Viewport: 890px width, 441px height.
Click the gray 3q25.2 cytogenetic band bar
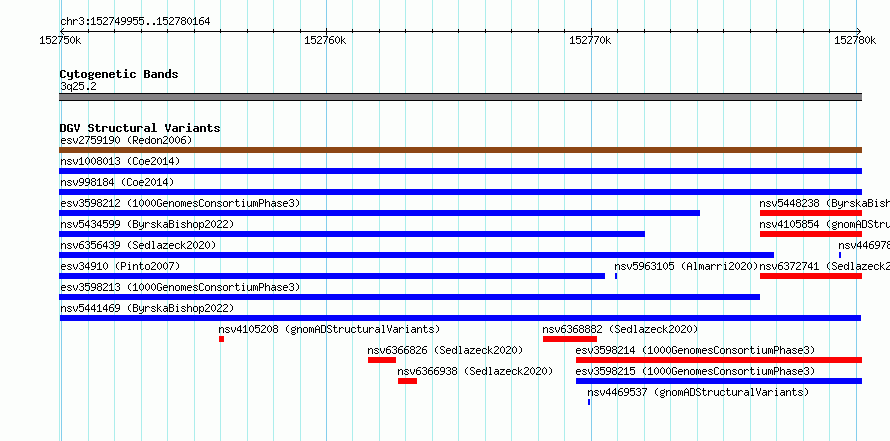tap(460, 96)
